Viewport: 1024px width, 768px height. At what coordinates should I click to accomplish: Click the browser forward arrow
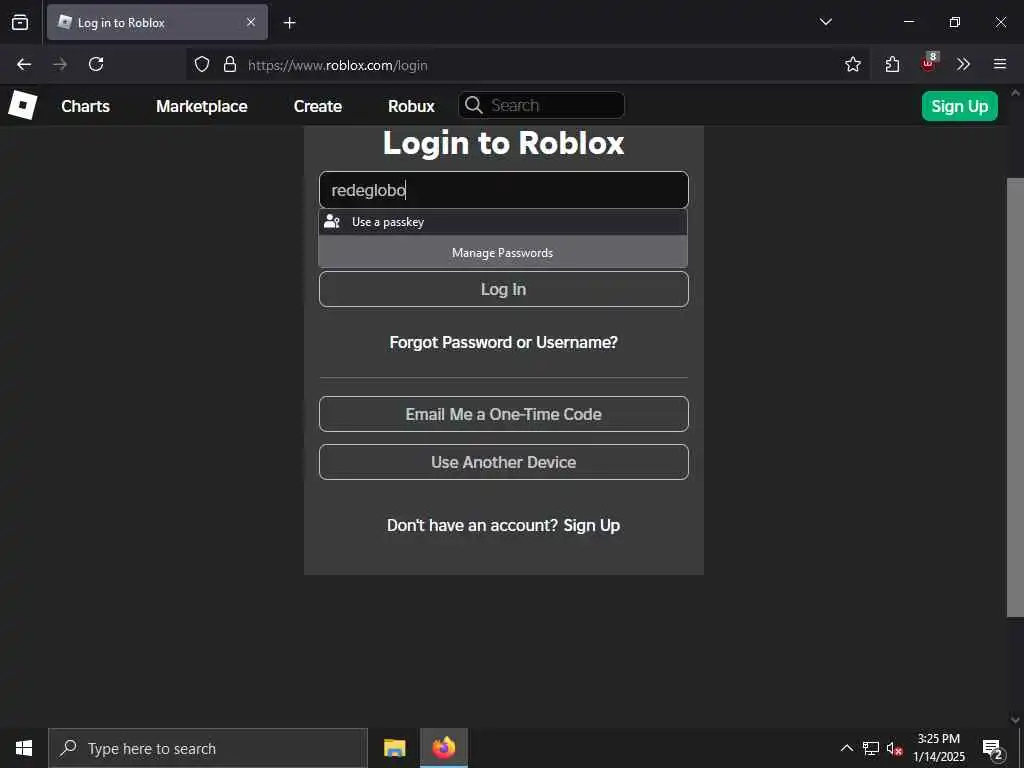pos(60,64)
